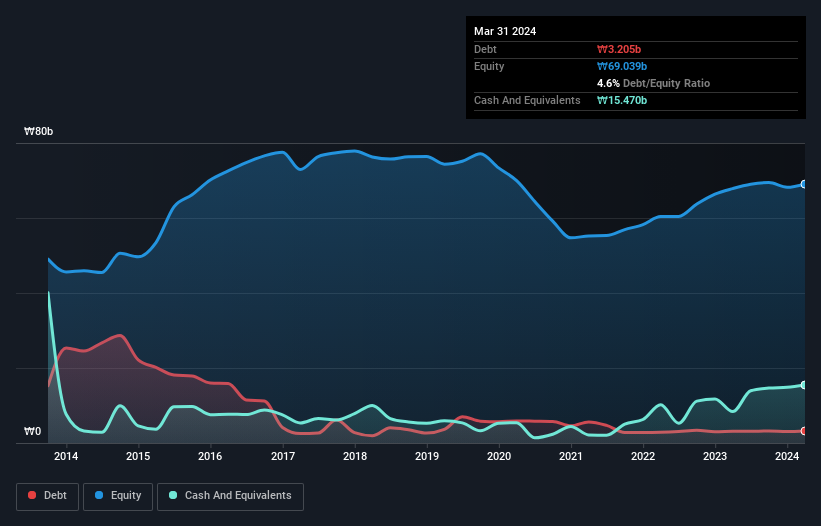This screenshot has width=821, height=526.
Task: Select the Equity endpoint marker on chart
Action: coord(804,184)
